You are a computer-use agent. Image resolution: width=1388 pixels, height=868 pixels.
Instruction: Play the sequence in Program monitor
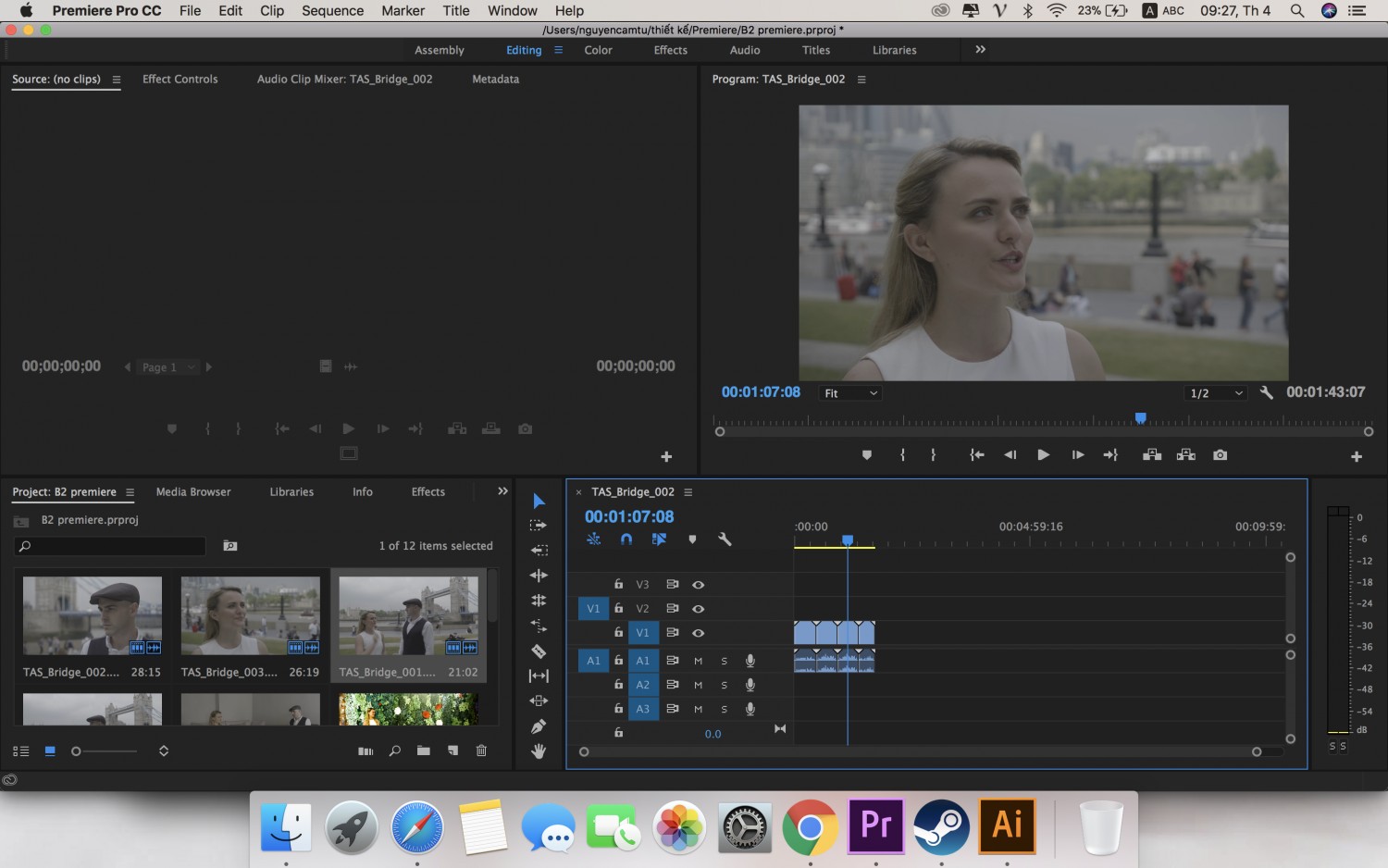pyautogui.click(x=1043, y=455)
